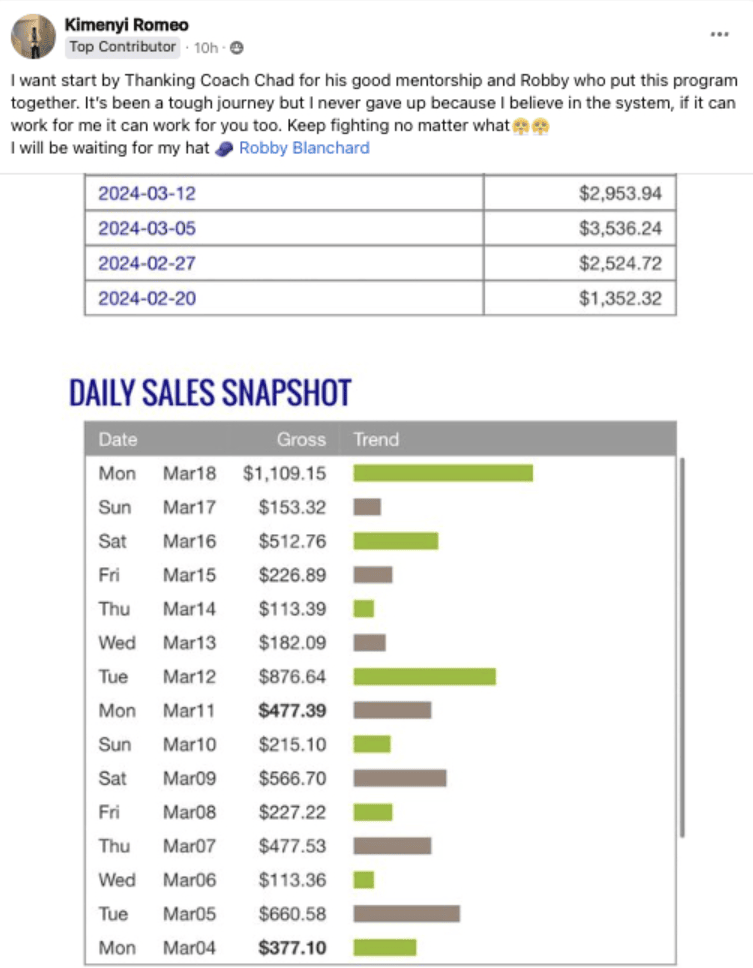Click the Date column header
This screenshot has height=968, width=753.
coord(118,440)
